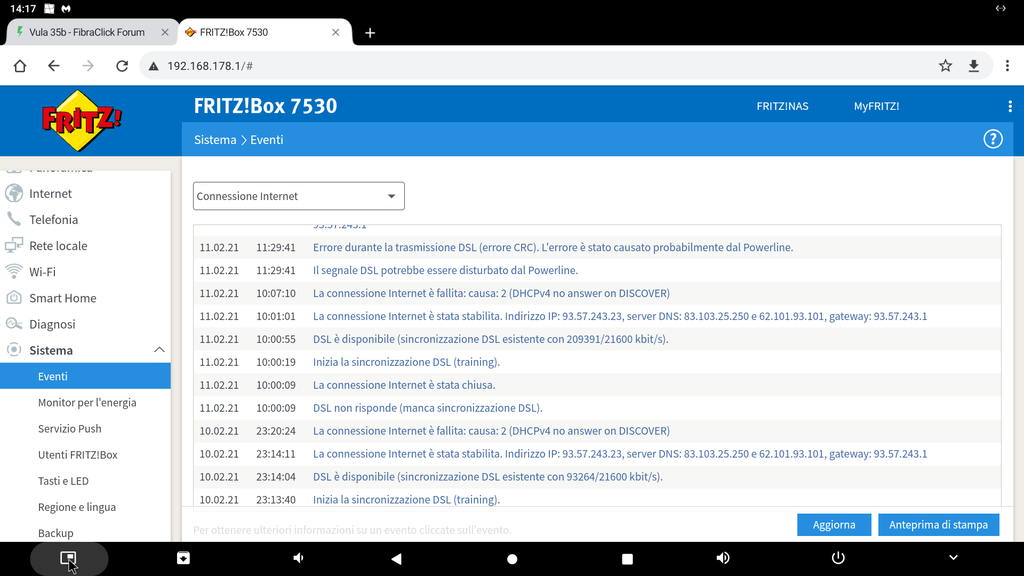Select Eventi in Sistema menu

(85, 376)
